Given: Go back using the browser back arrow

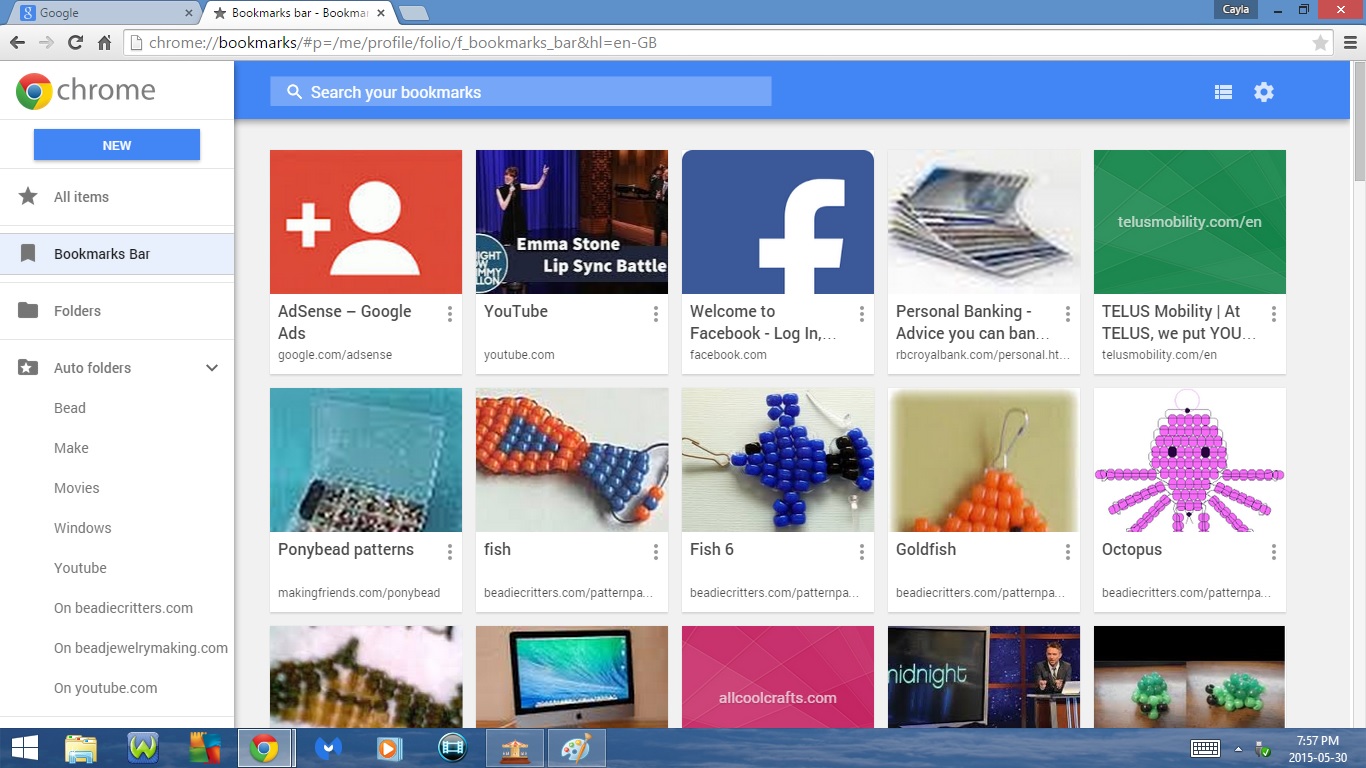Looking at the screenshot, I should click(17, 43).
